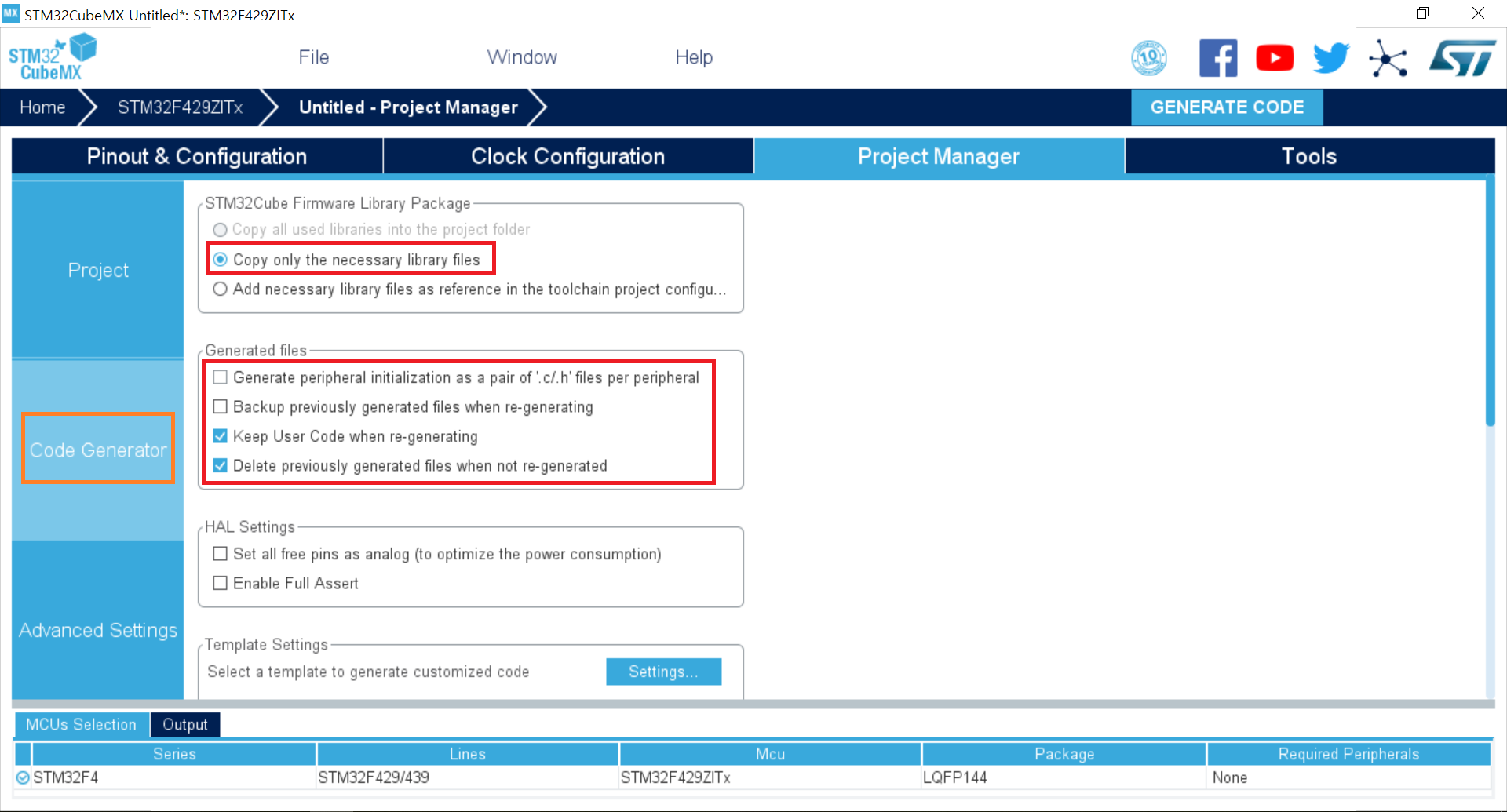This screenshot has width=1507, height=812.
Task: Click the ST community network icon
Action: 1388,58
